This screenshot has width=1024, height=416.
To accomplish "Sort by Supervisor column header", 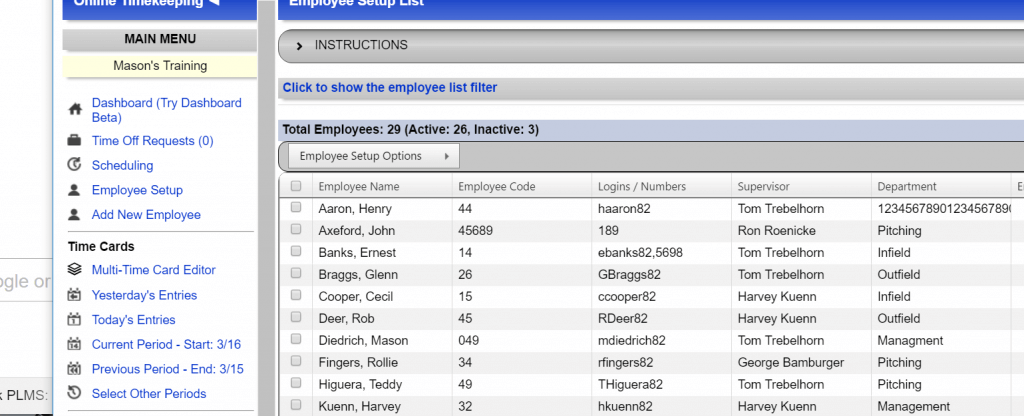I will click(763, 187).
